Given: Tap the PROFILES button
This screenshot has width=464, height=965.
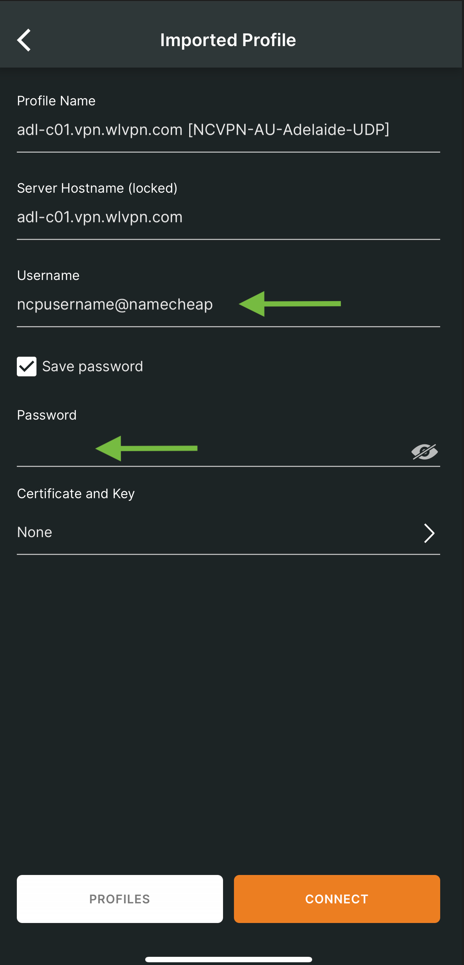Looking at the screenshot, I should (119, 899).
